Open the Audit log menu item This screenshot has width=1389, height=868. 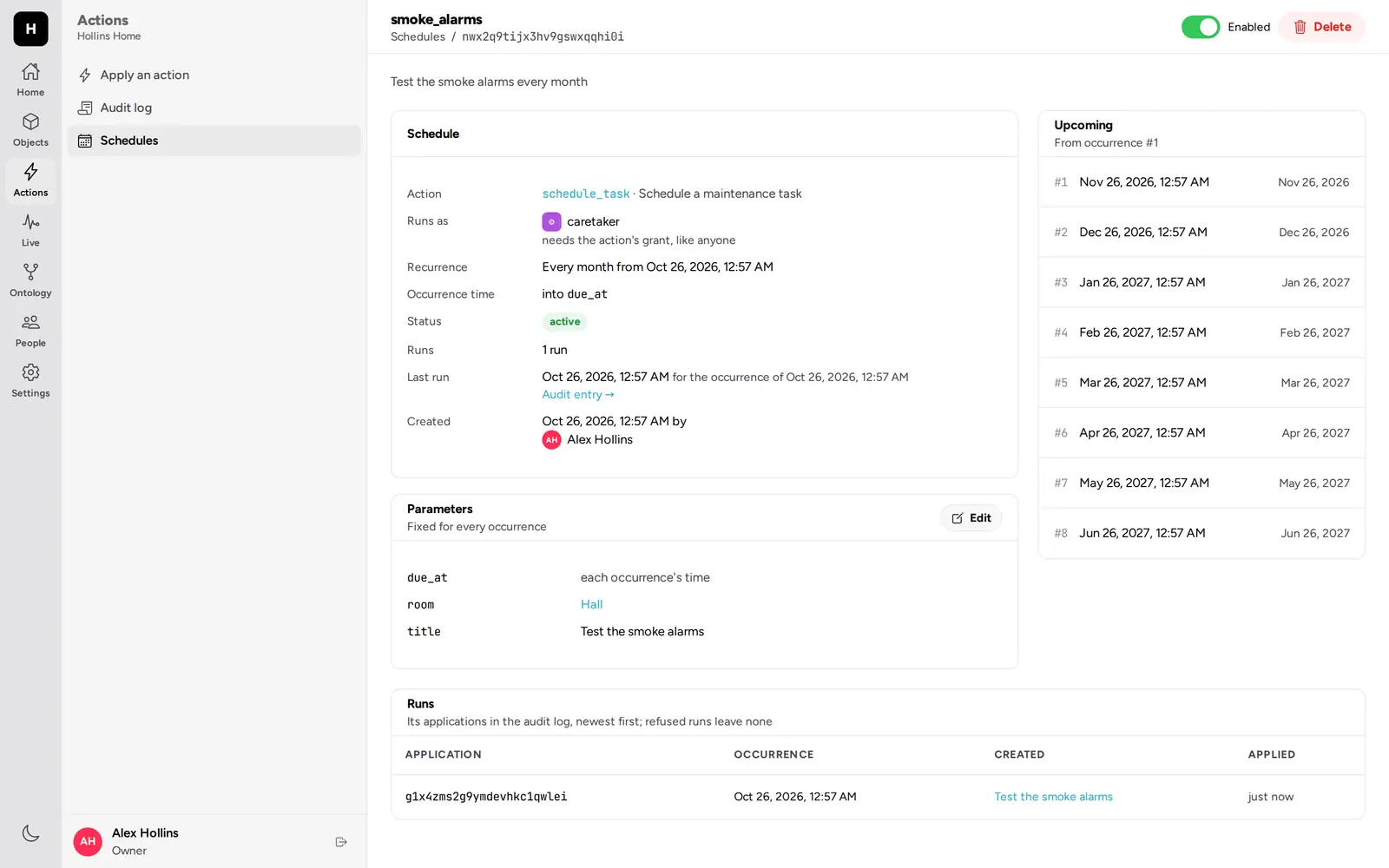pyautogui.click(x=214, y=108)
